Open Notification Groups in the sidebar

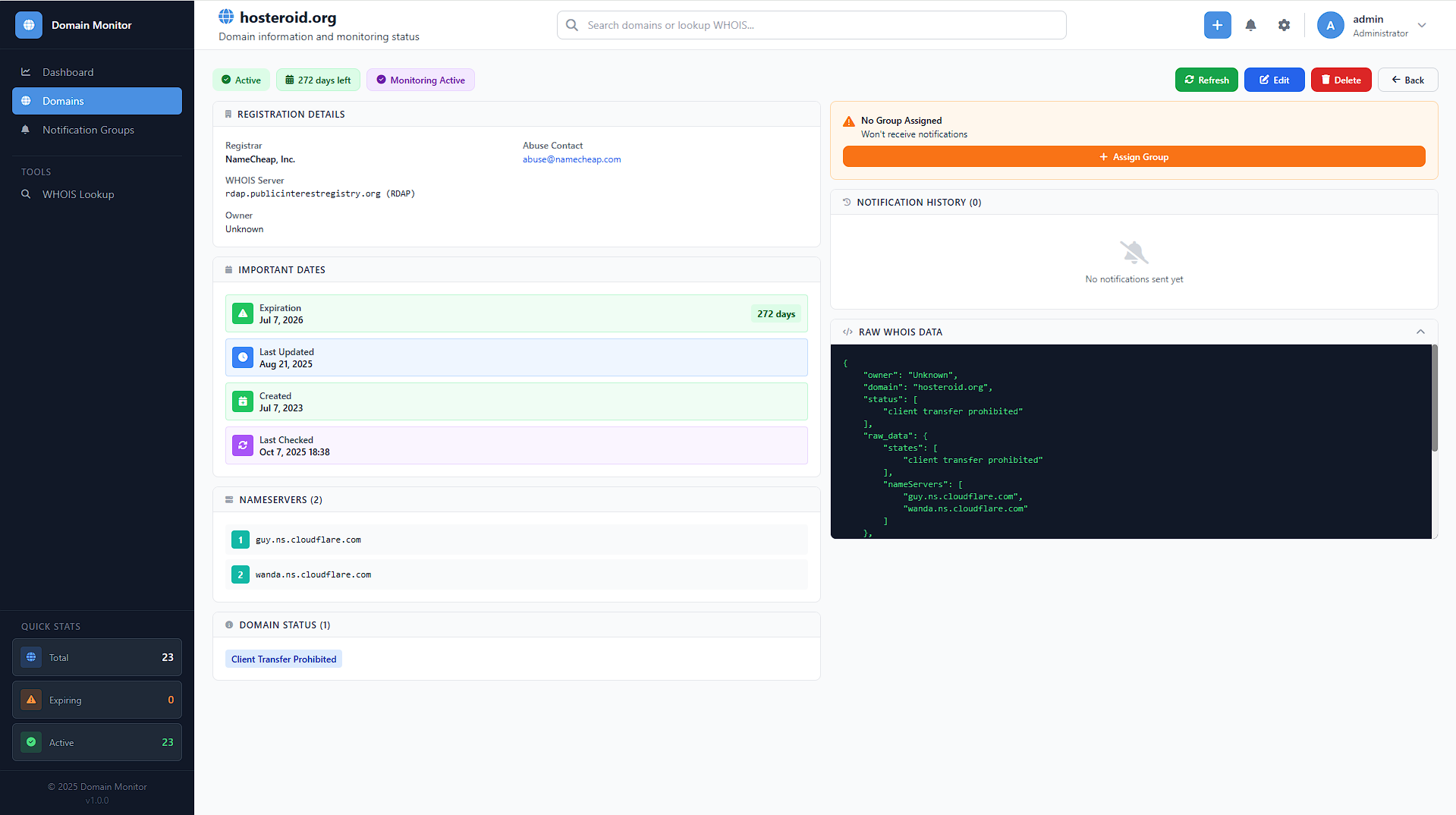click(x=88, y=130)
